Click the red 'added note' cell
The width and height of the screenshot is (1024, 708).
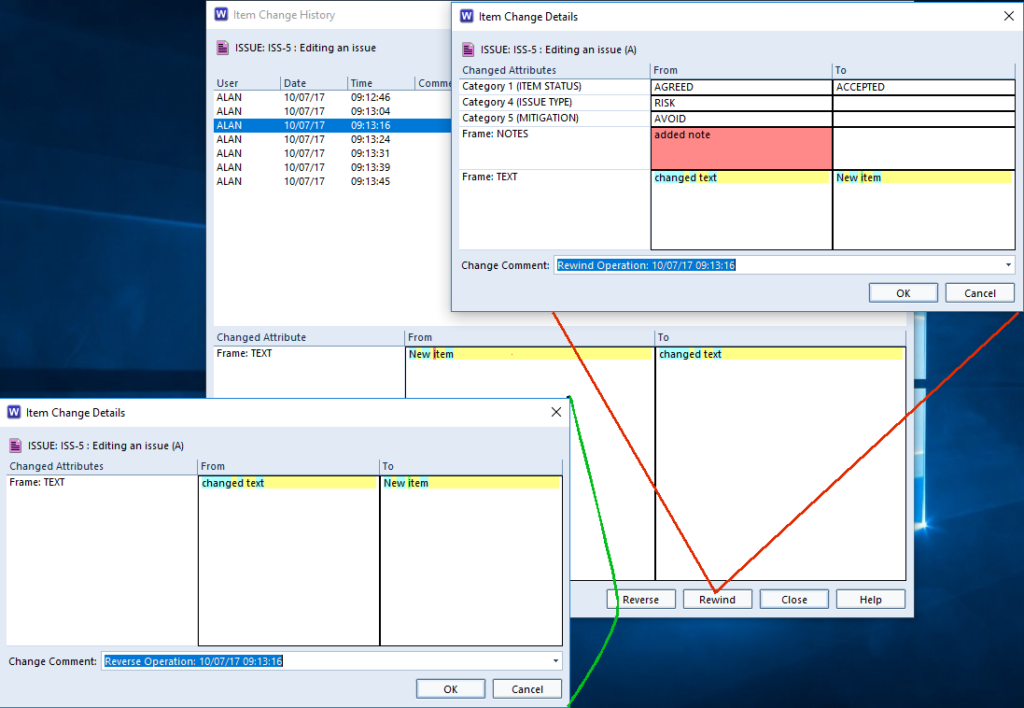pyautogui.click(x=741, y=148)
